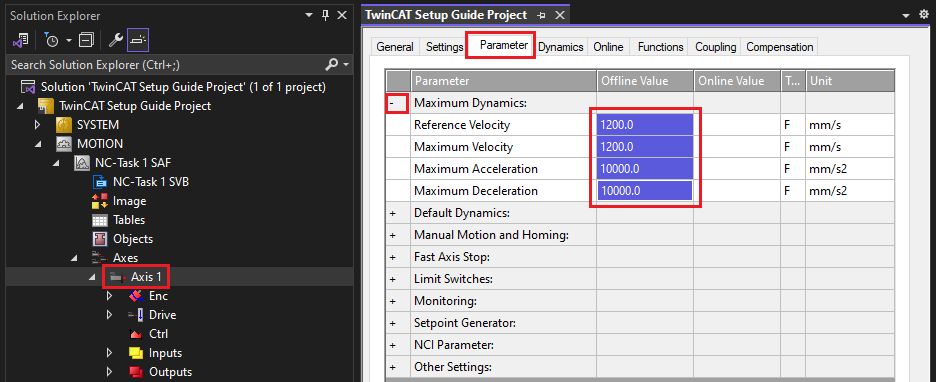
Task: Select the Ctrl tree item
Action: click(x=159, y=334)
